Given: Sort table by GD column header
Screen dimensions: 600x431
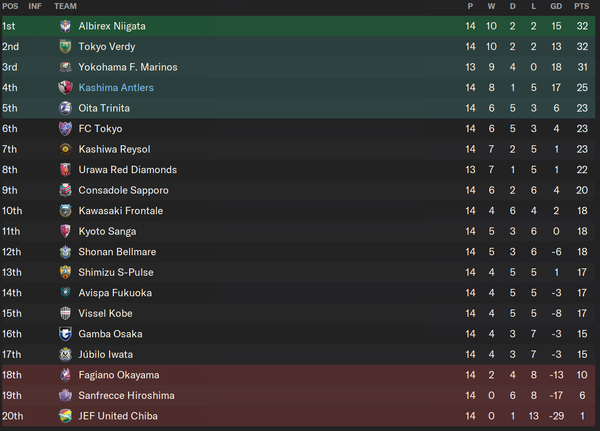Looking at the screenshot, I should point(556,7).
